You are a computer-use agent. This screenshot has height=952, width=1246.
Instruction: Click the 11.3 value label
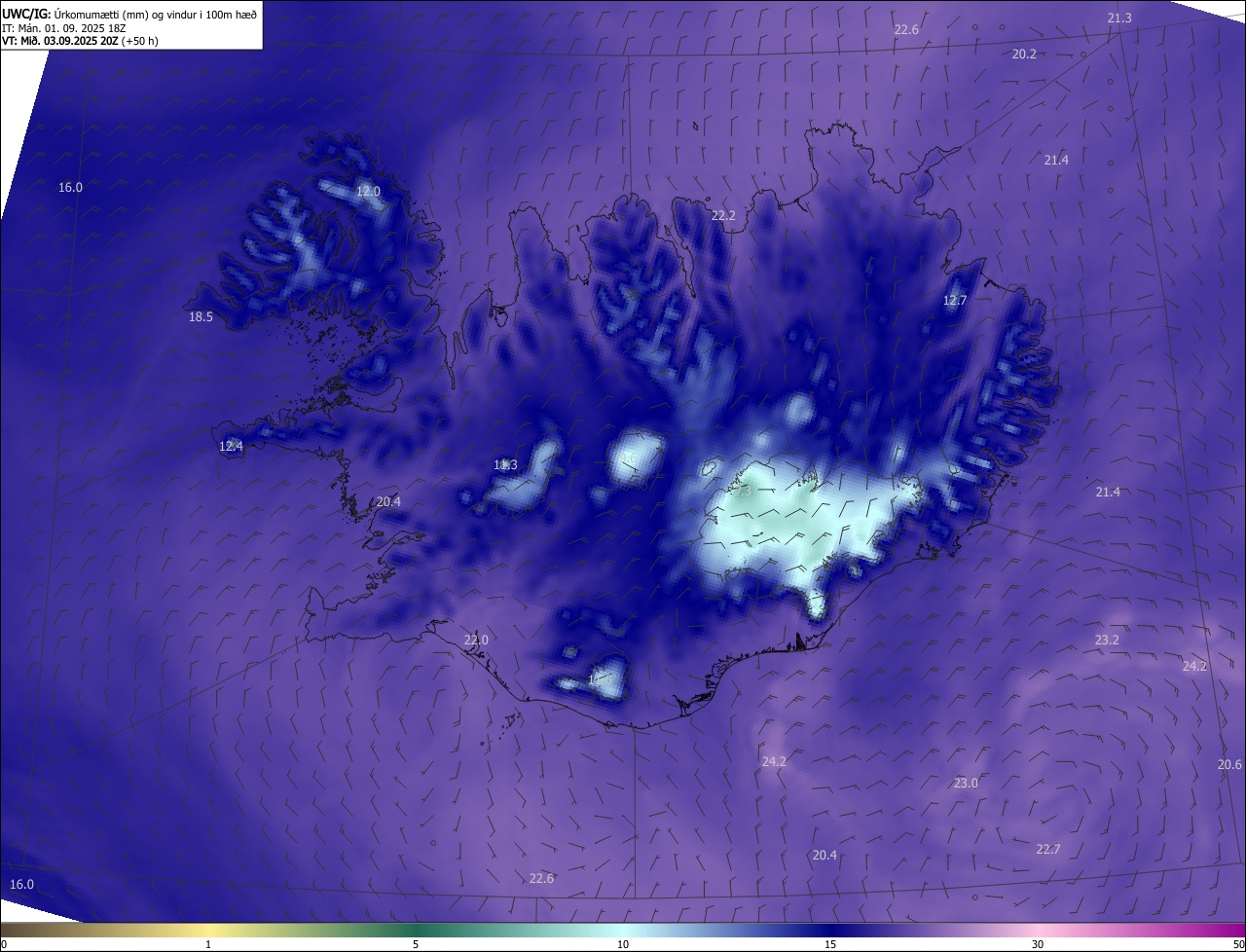pyautogui.click(x=505, y=464)
